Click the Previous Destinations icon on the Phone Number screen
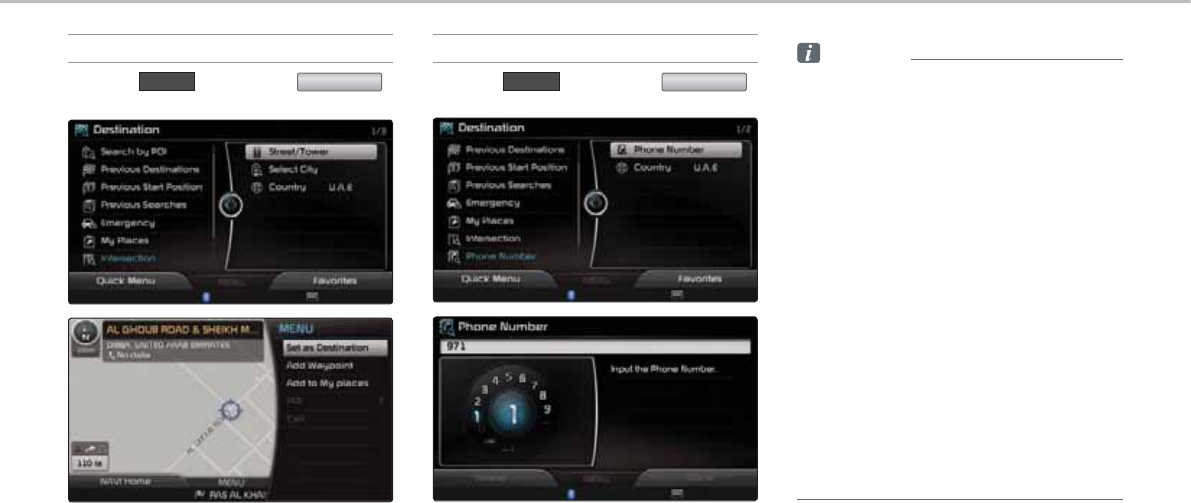1191x503 pixels. pyautogui.click(x=453, y=150)
